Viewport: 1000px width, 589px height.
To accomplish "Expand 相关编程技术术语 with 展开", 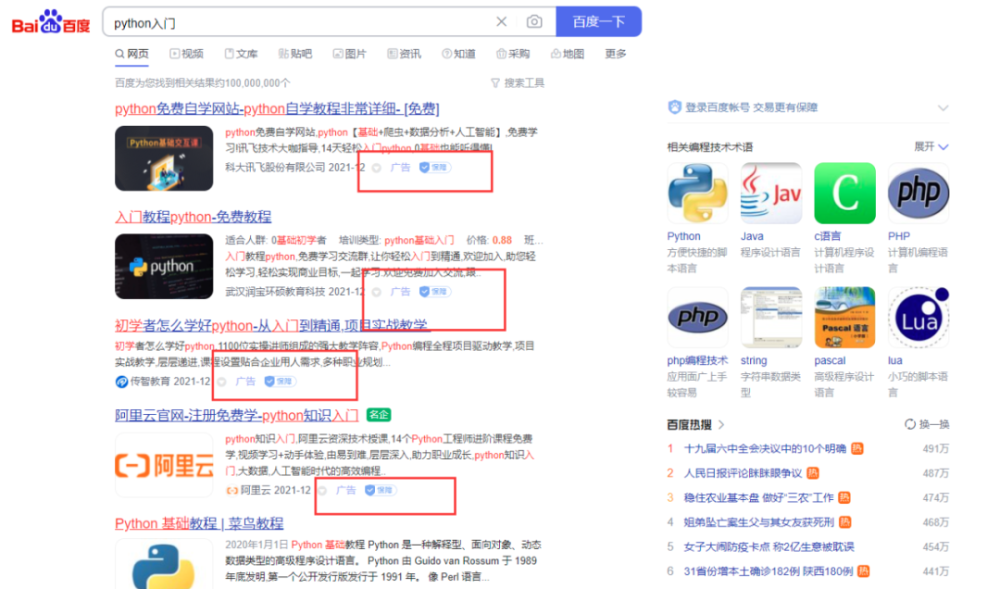I will coord(931,147).
